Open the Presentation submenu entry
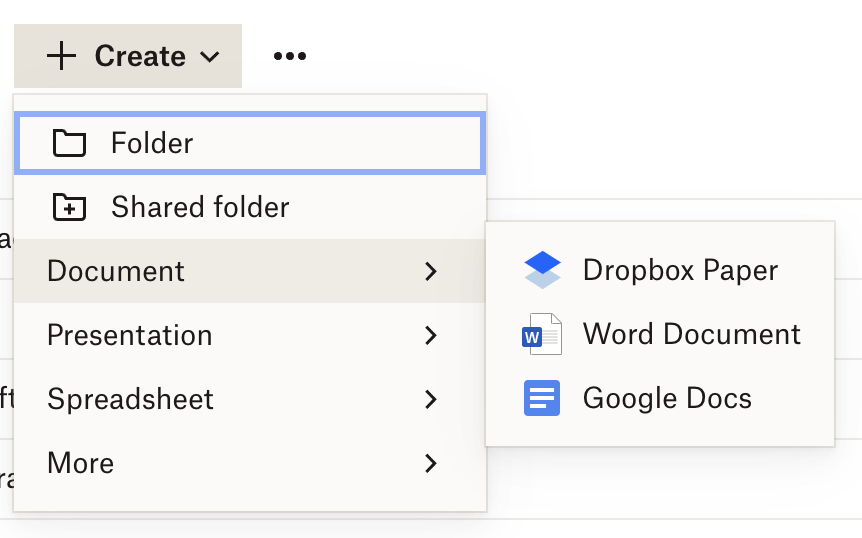Viewport: 862px width, 538px height. point(250,335)
